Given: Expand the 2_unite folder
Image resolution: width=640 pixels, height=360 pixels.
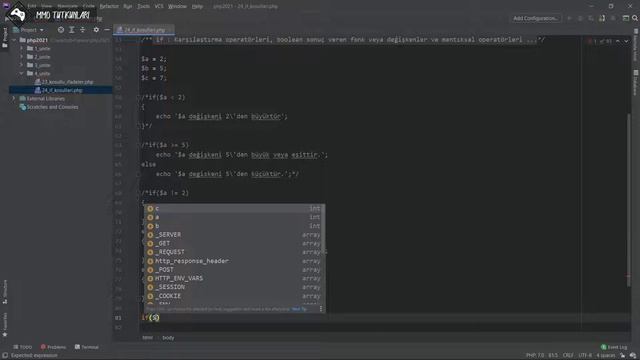Looking at the screenshot, I should coord(22,57).
